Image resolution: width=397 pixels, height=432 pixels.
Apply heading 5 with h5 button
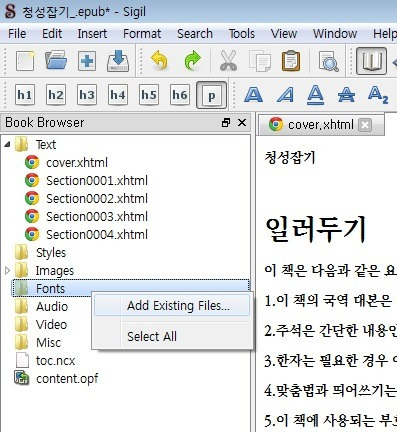click(x=149, y=95)
